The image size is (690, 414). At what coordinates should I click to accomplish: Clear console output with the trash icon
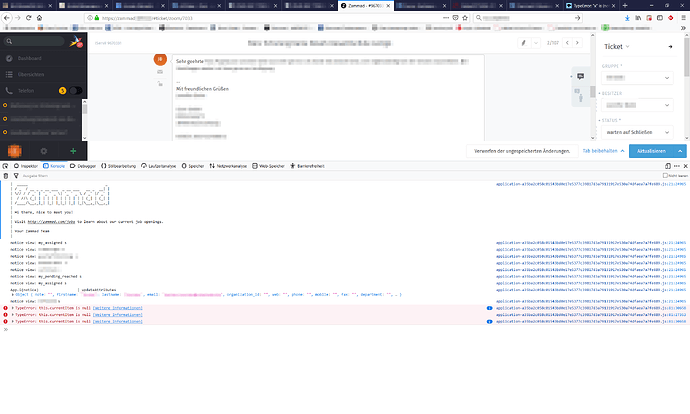(x=6, y=176)
